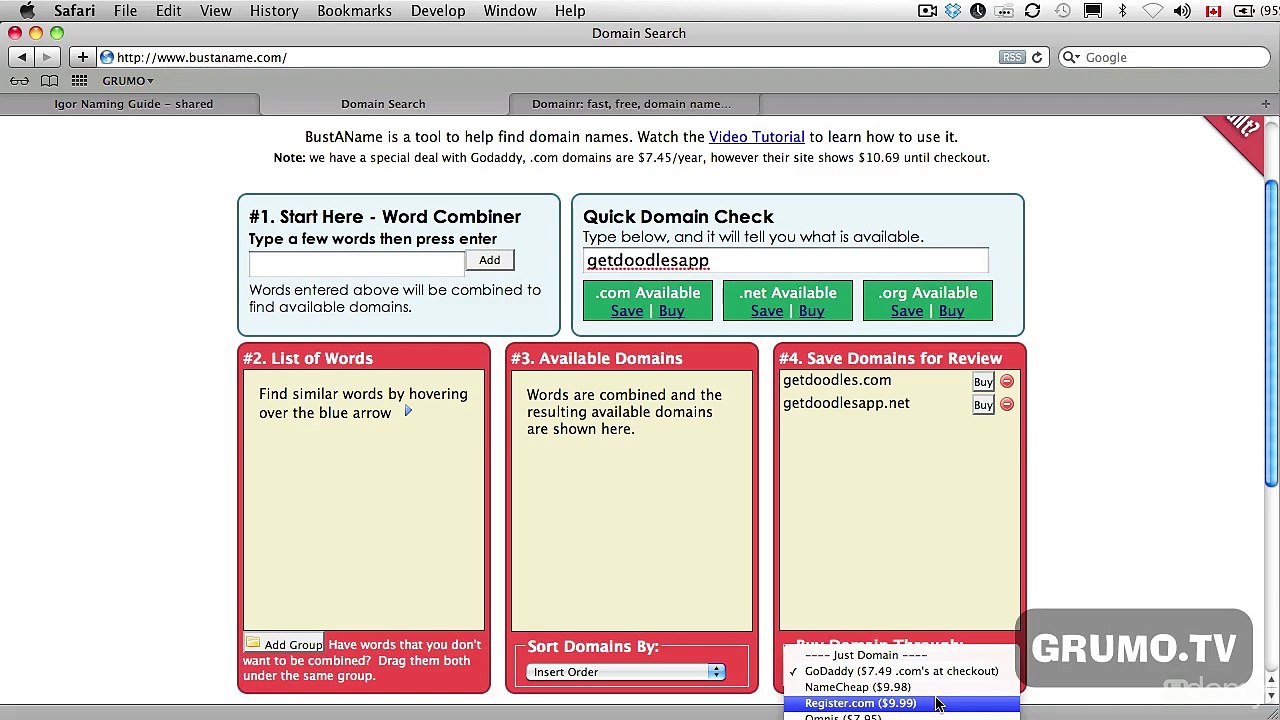Open the Develop menu
The width and height of the screenshot is (1280, 720).
pos(438,11)
